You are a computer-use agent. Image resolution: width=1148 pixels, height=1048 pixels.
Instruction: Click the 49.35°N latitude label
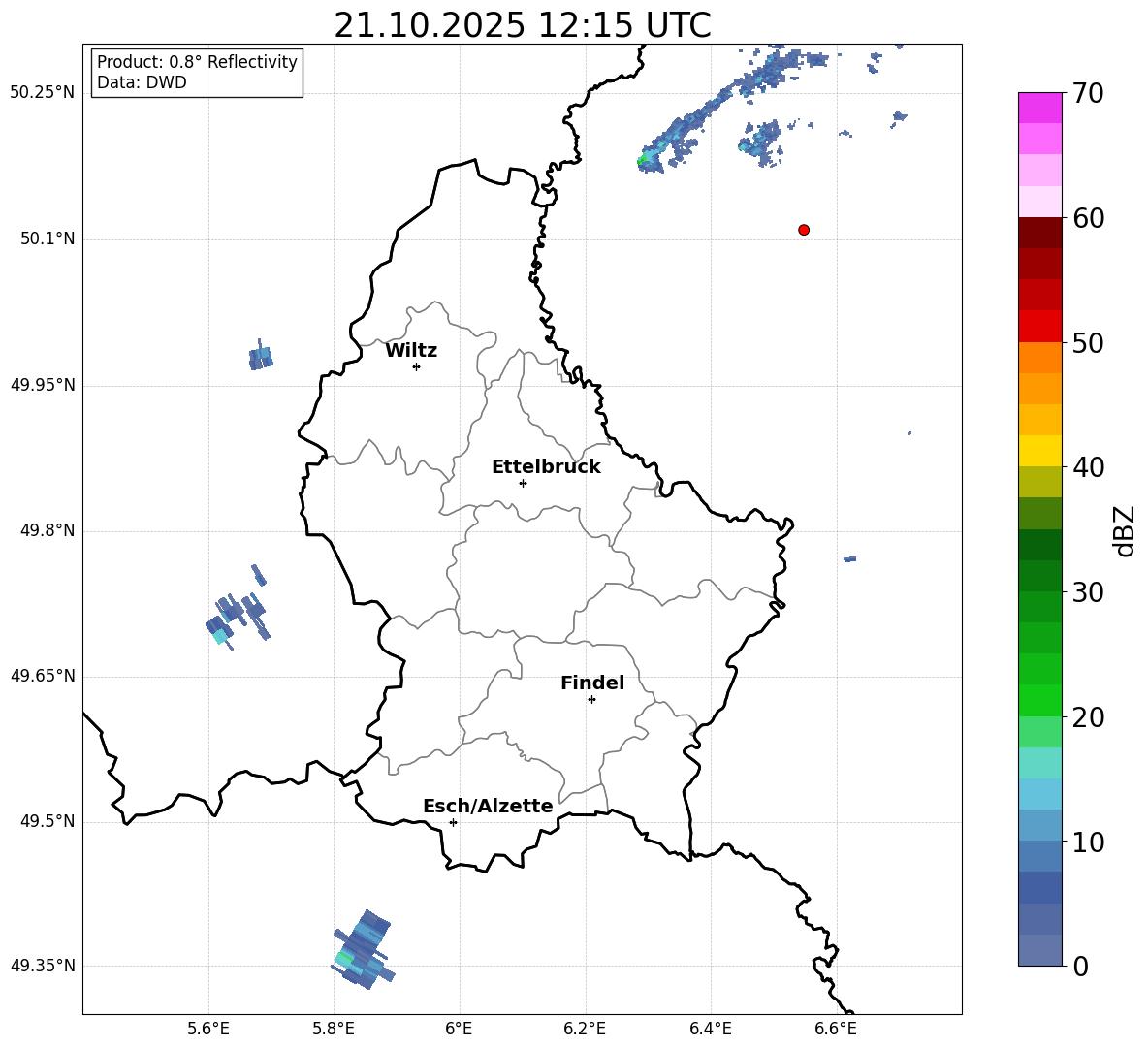[x=43, y=966]
